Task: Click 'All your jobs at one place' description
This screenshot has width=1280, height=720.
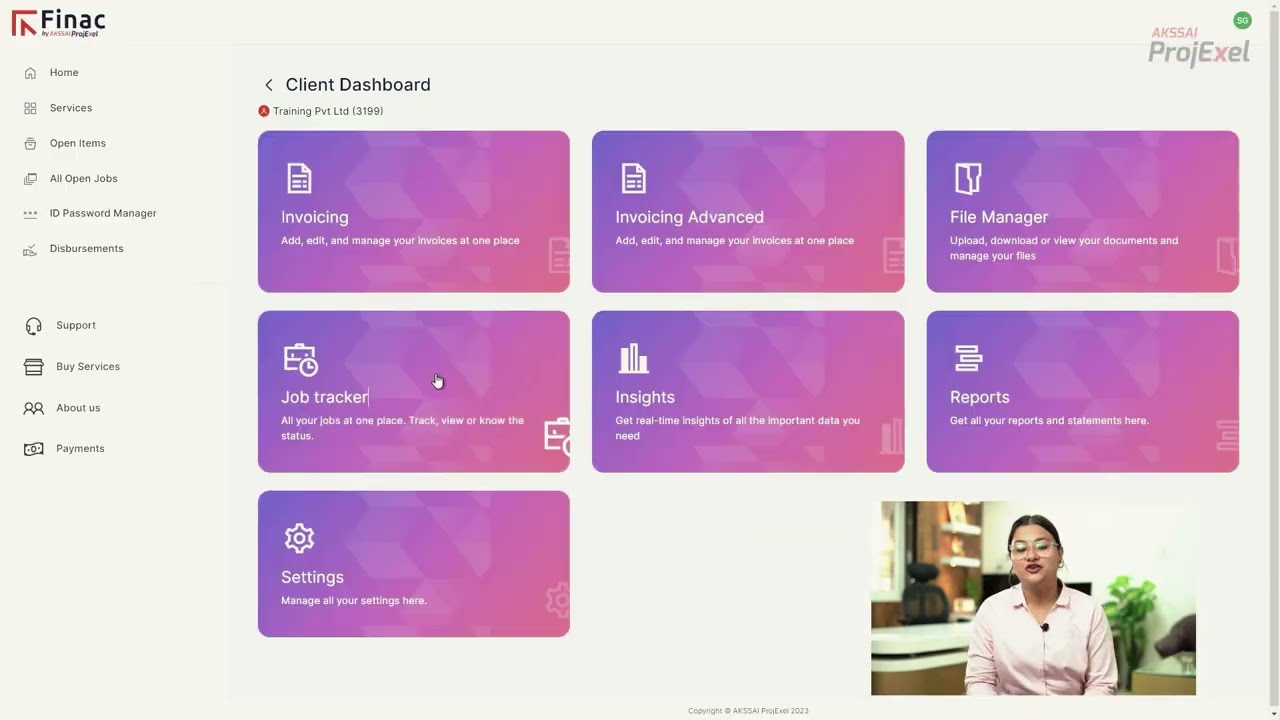Action: click(x=402, y=428)
